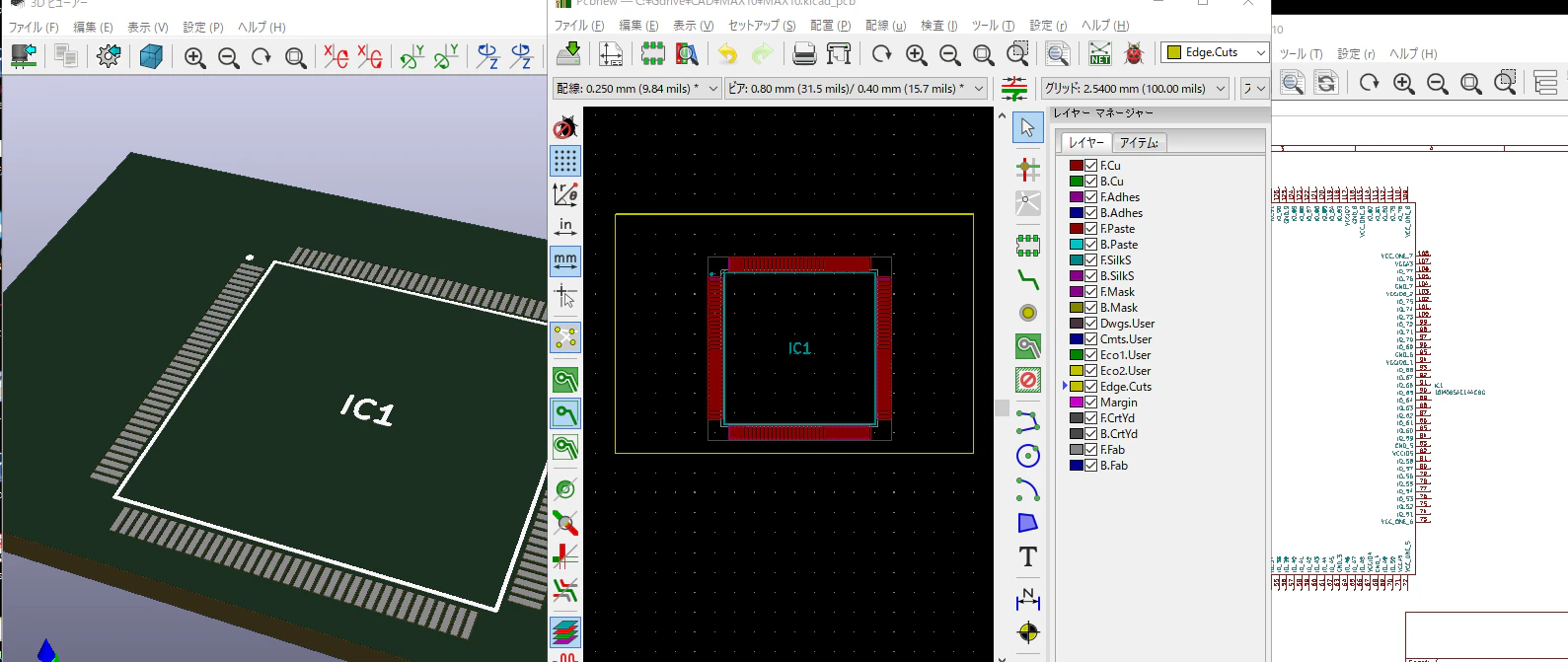This screenshot has height=662, width=1568.
Task: Click the first blue Z-axis rotate icon
Action: click(487, 57)
